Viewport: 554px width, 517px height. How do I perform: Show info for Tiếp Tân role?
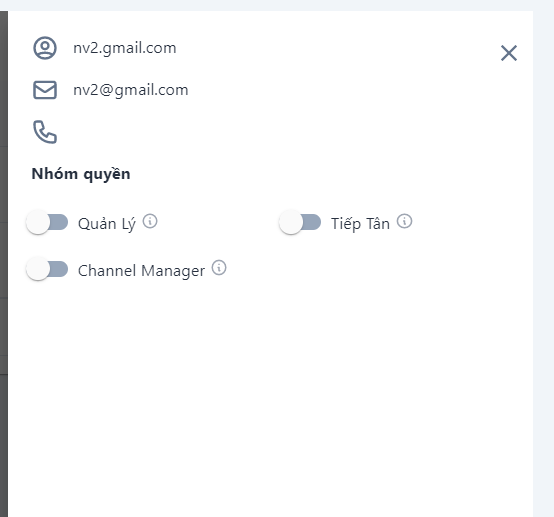404,221
